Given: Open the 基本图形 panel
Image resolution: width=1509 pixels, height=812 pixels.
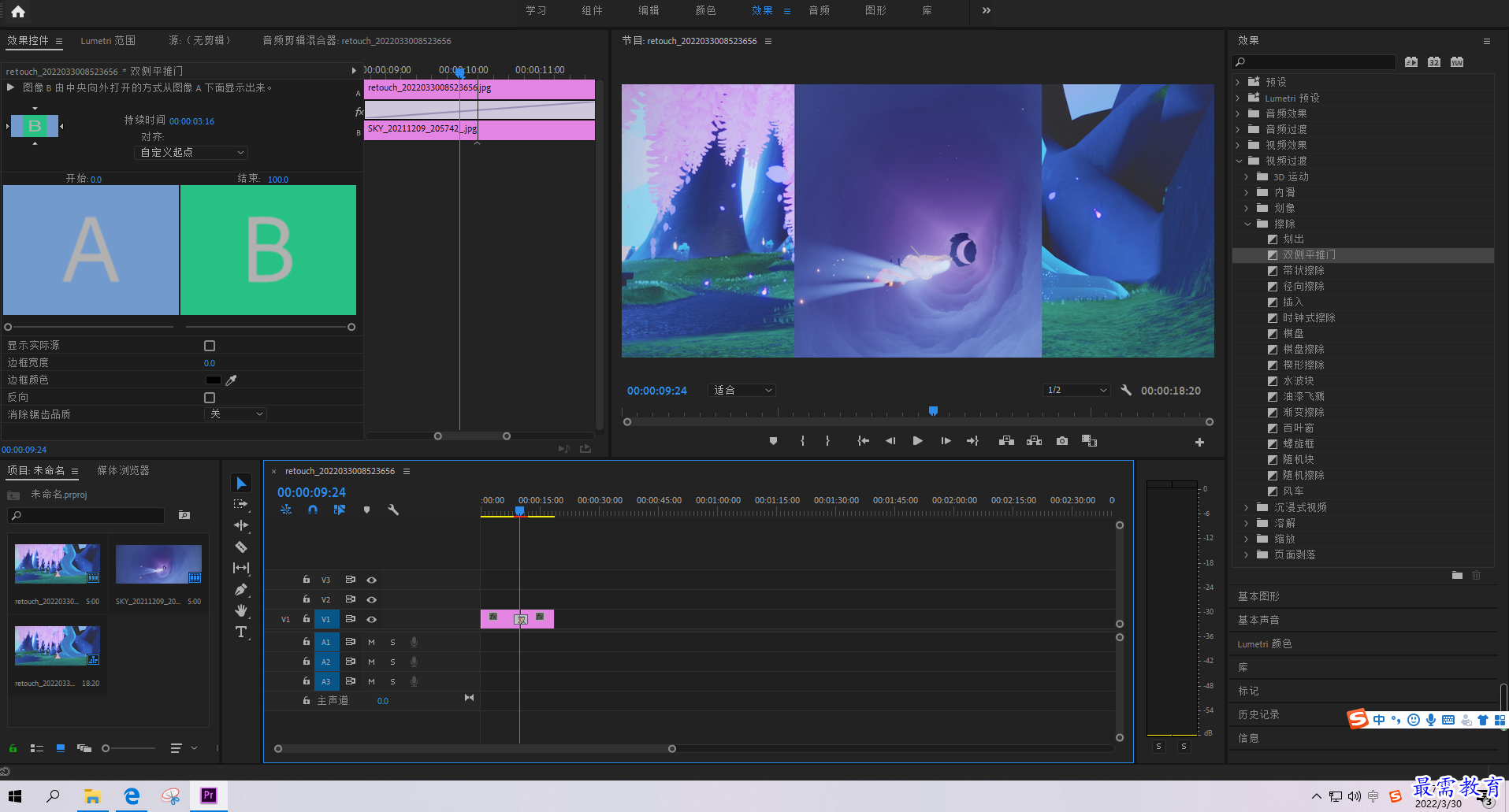Looking at the screenshot, I should [x=1258, y=596].
